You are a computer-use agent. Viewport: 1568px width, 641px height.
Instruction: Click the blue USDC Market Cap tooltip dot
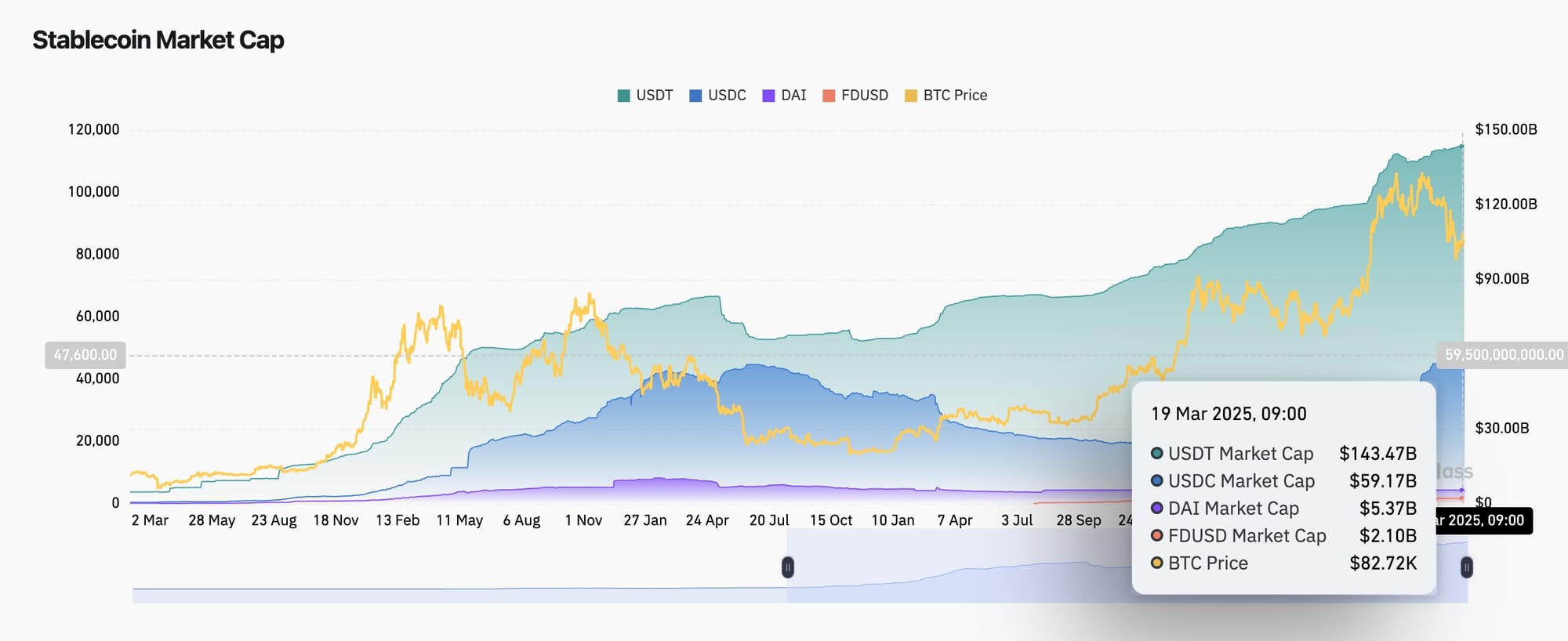(1156, 481)
